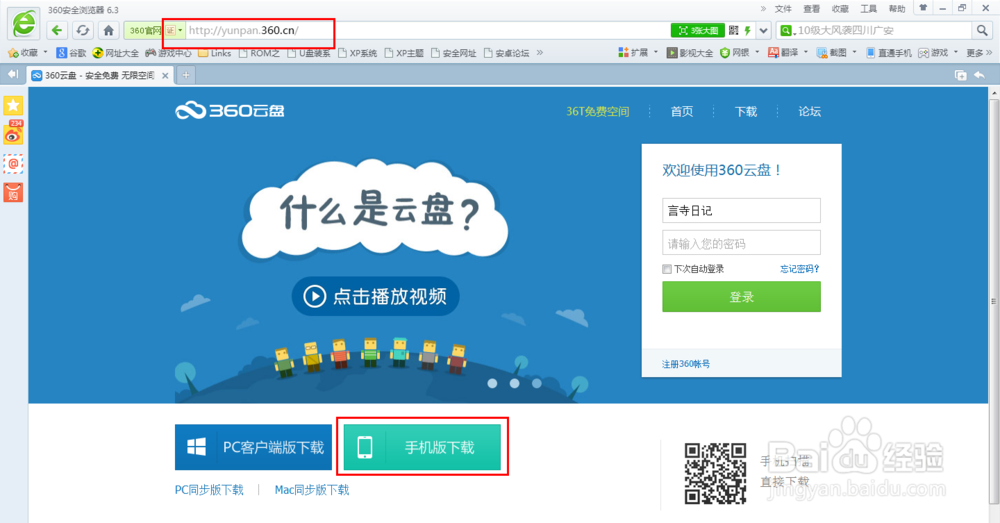Open 影视大全 toolbar item
Viewport: 1000px width, 523px height.
pyautogui.click(x=690, y=53)
